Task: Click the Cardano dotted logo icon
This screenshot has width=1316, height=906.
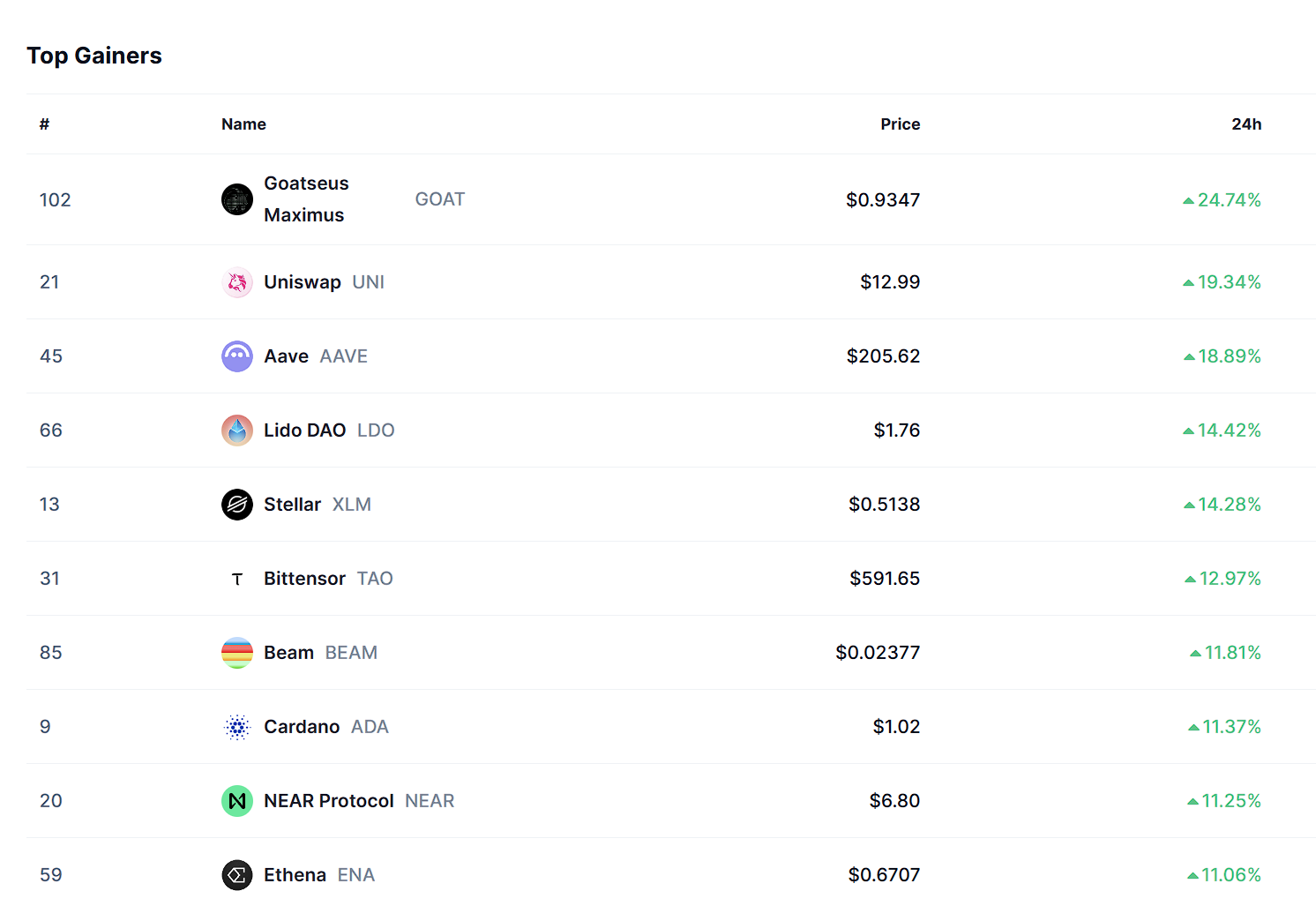Action: pos(237,727)
